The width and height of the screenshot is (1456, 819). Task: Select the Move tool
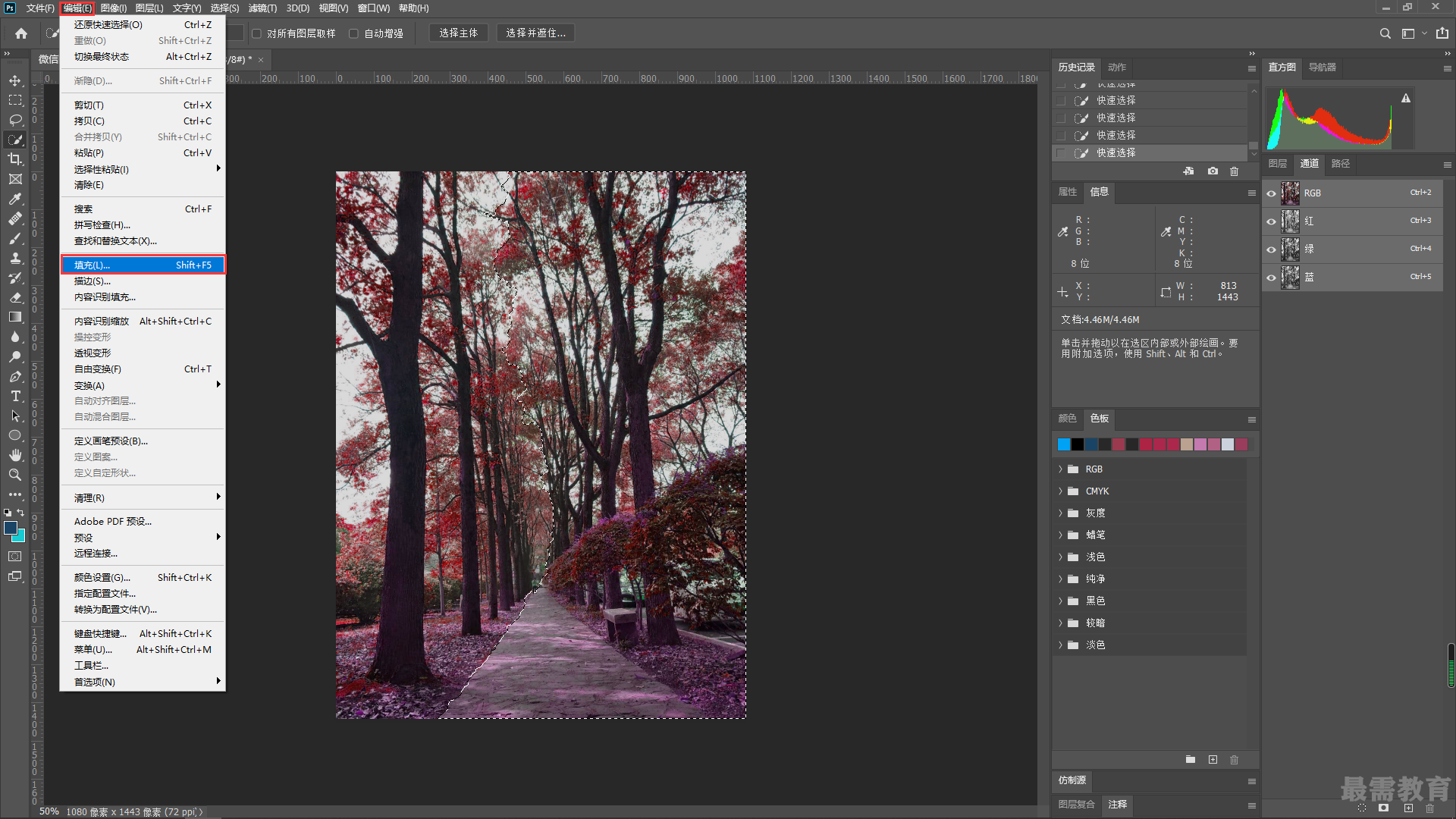[15, 80]
